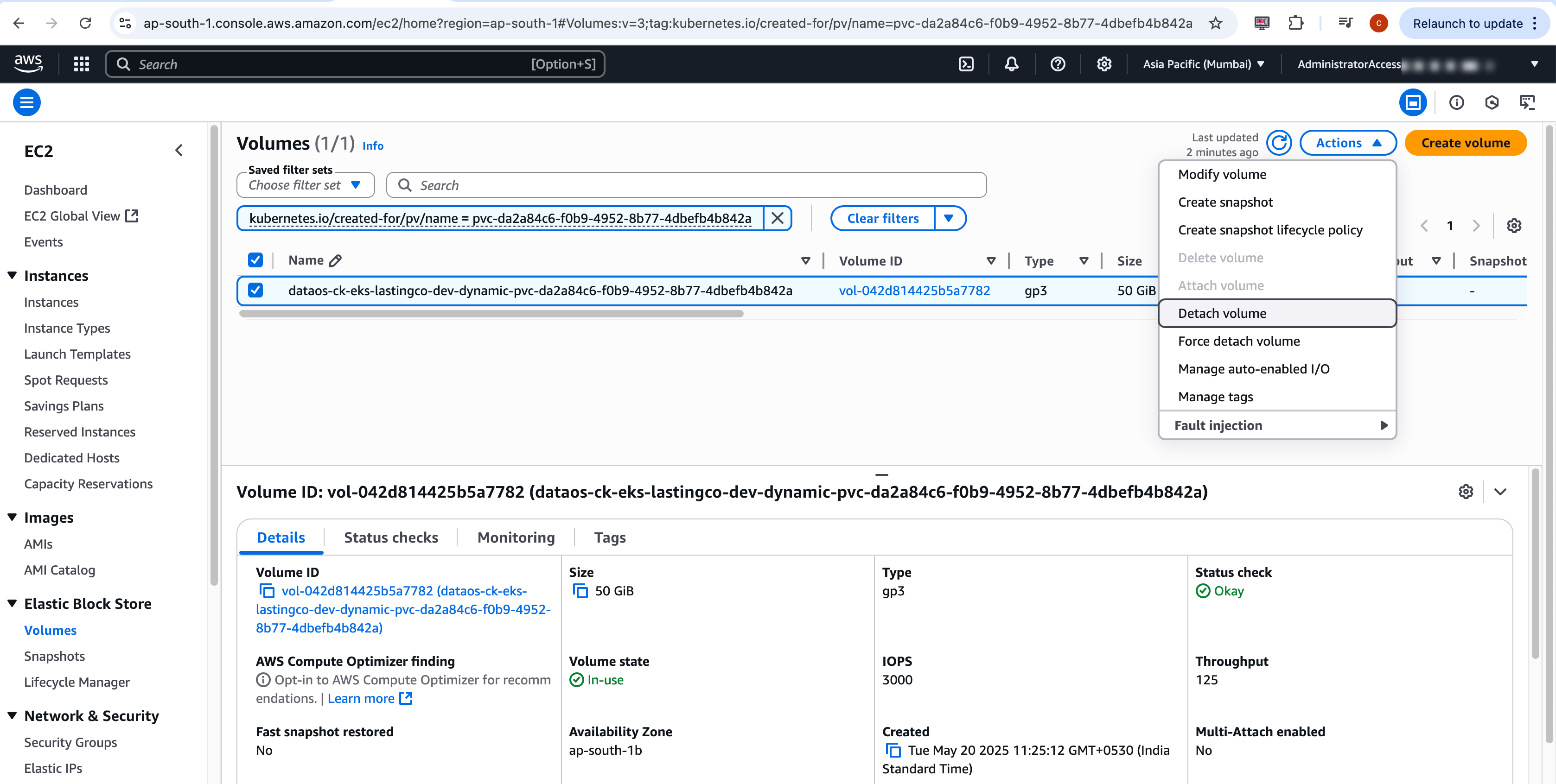The image size is (1556, 784).
Task: Click the hexagon security icon top right
Action: [x=1492, y=102]
